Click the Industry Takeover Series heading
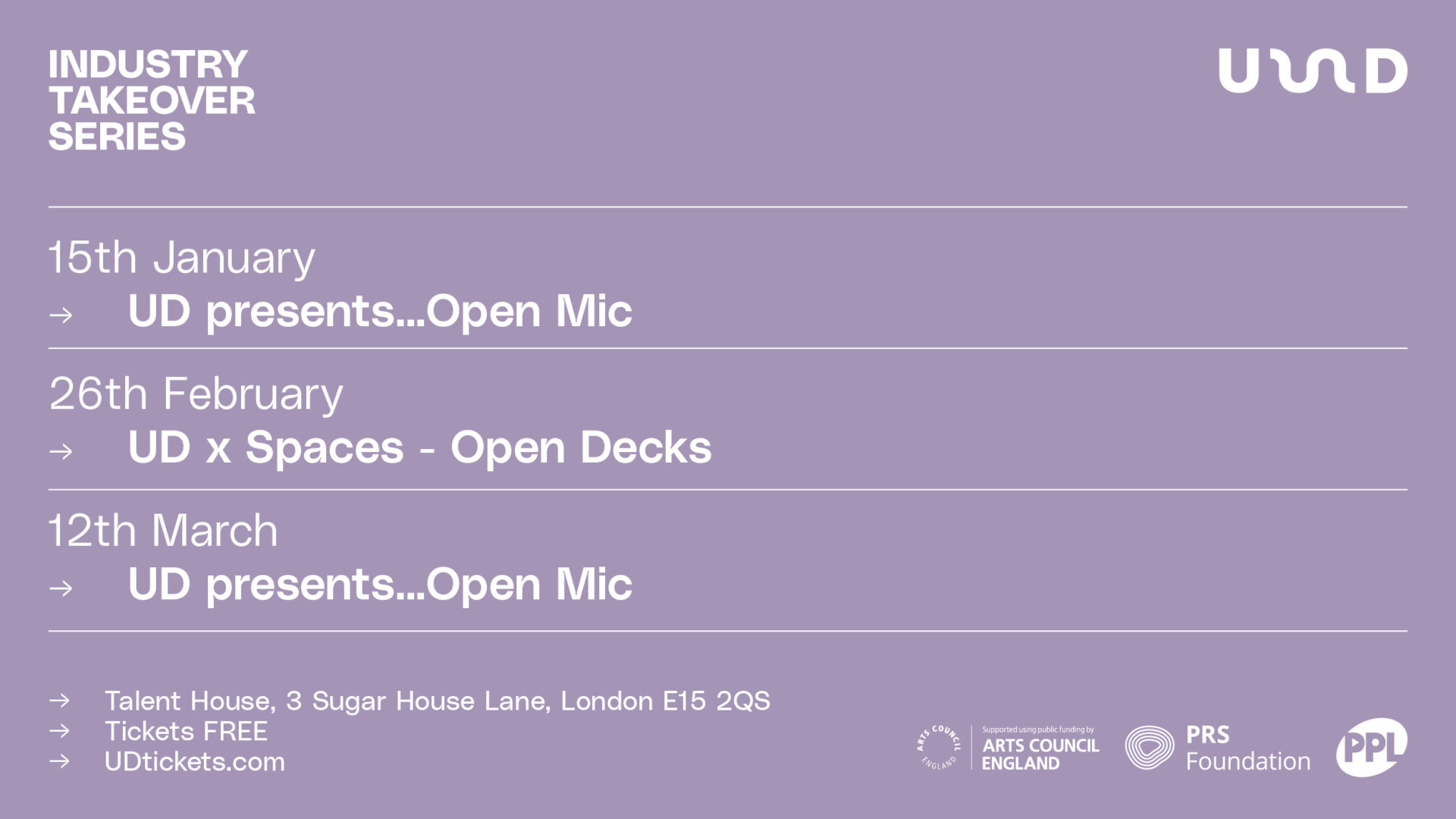 click(x=152, y=100)
